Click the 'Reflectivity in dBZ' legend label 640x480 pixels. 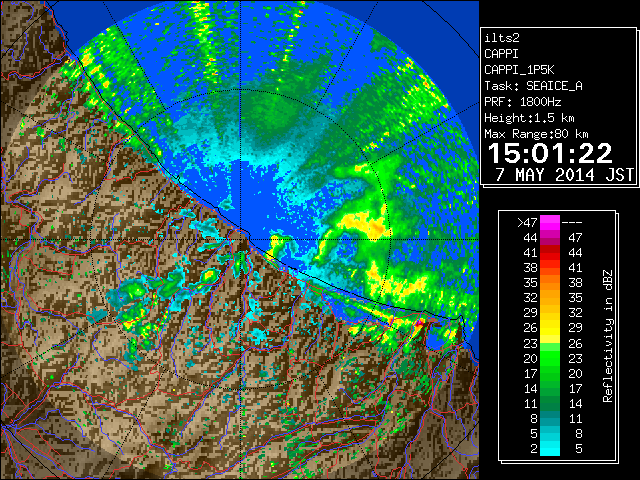point(608,336)
